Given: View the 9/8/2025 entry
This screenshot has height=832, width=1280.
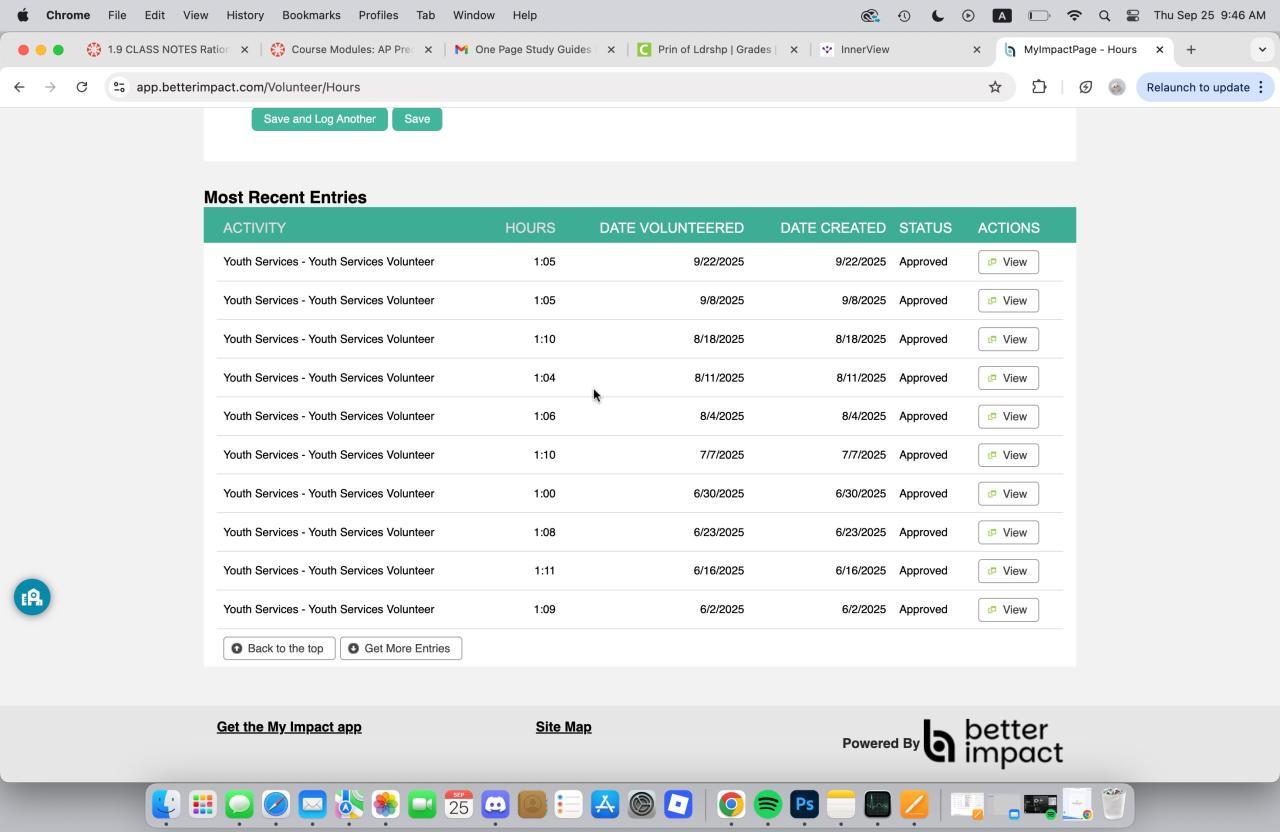Looking at the screenshot, I should 1008,300.
